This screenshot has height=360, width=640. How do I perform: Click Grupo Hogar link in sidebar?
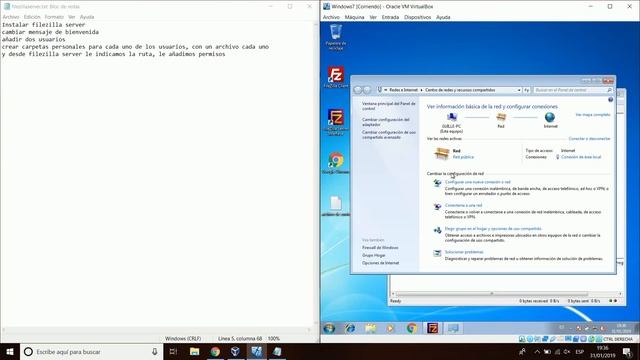click(373, 256)
